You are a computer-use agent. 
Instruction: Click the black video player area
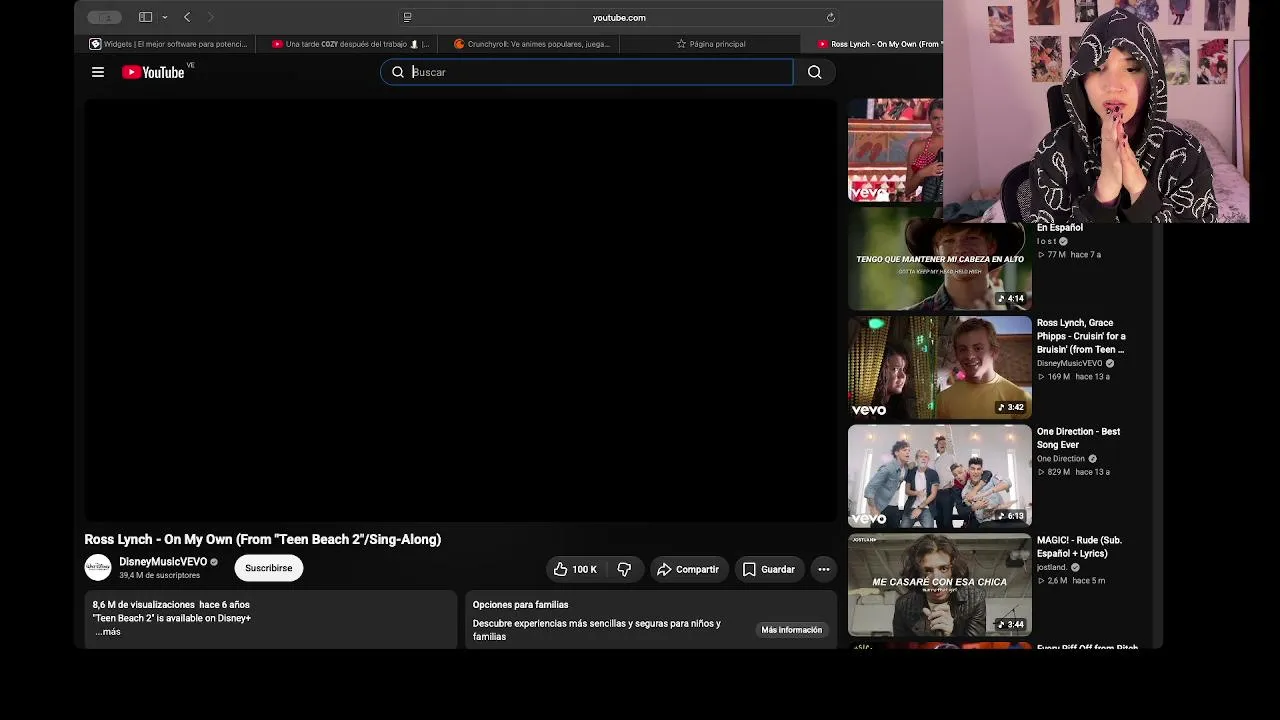pos(460,309)
